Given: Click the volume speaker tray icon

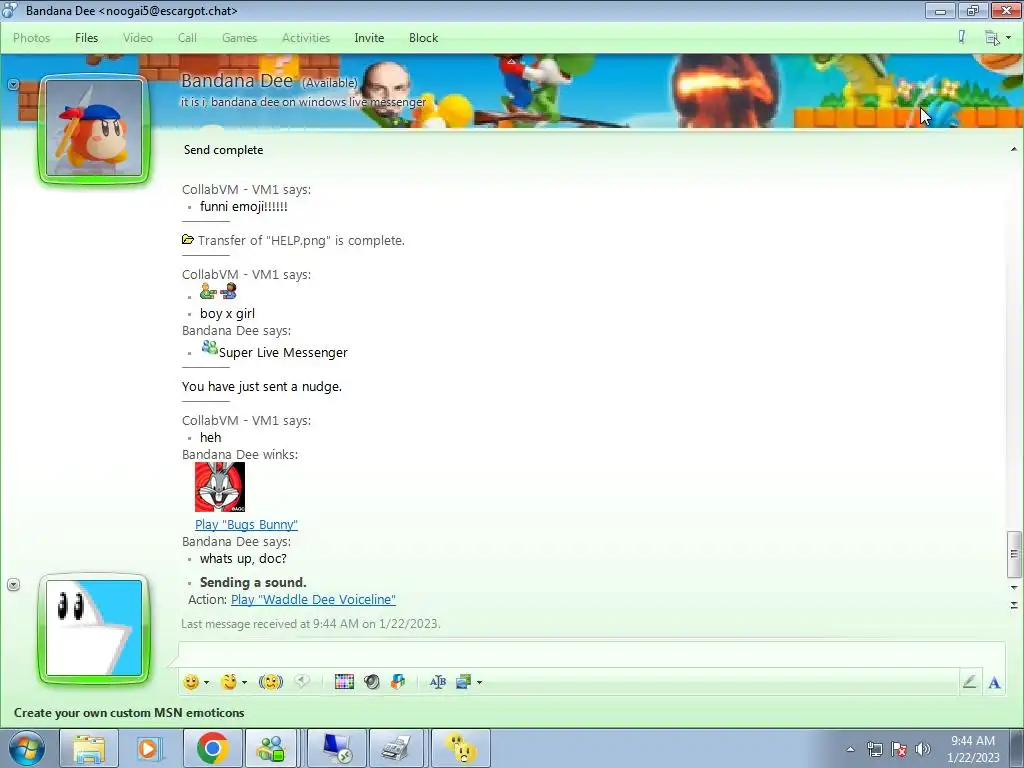Looking at the screenshot, I should click(x=923, y=749).
